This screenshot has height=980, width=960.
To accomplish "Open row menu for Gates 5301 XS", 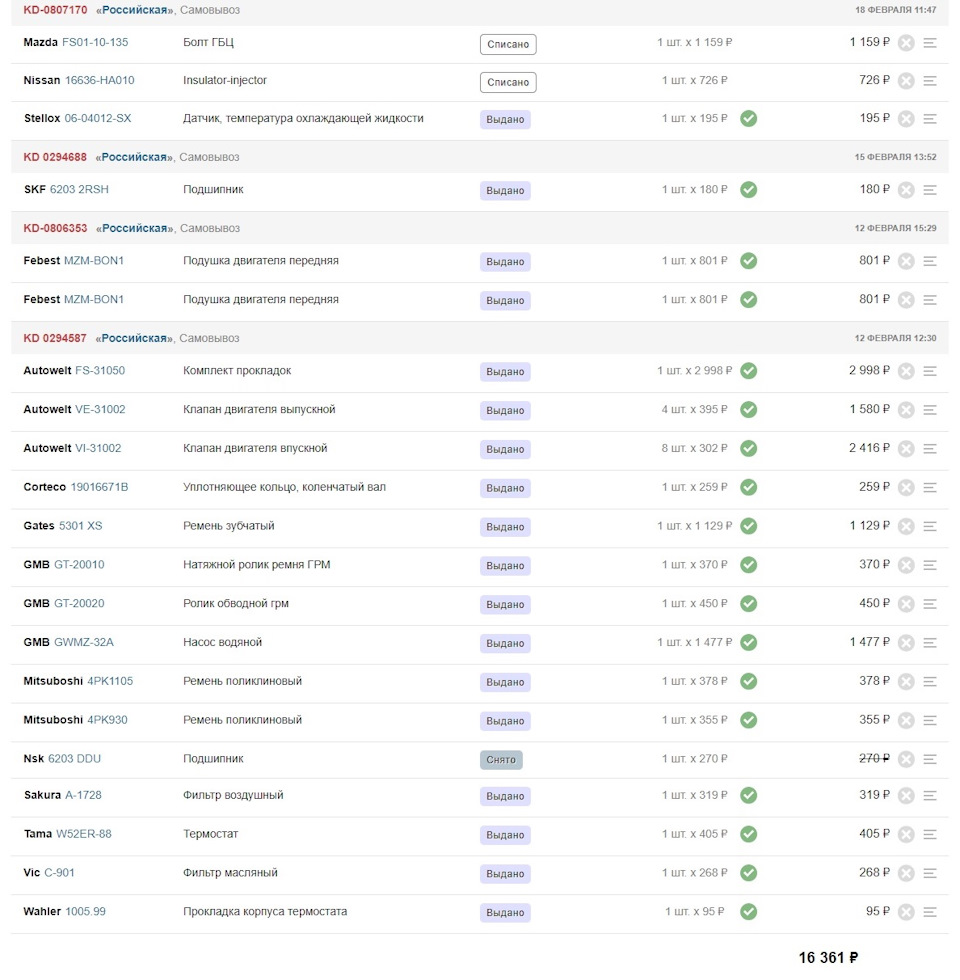I will click(x=930, y=526).
